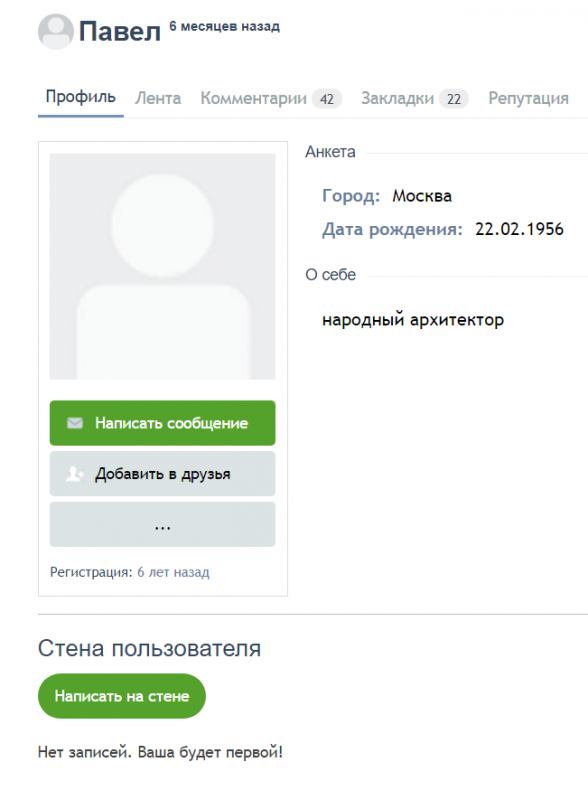Screen dimensions: 588x800
Task: Open the large profile photo placeholder
Action: tap(162, 266)
